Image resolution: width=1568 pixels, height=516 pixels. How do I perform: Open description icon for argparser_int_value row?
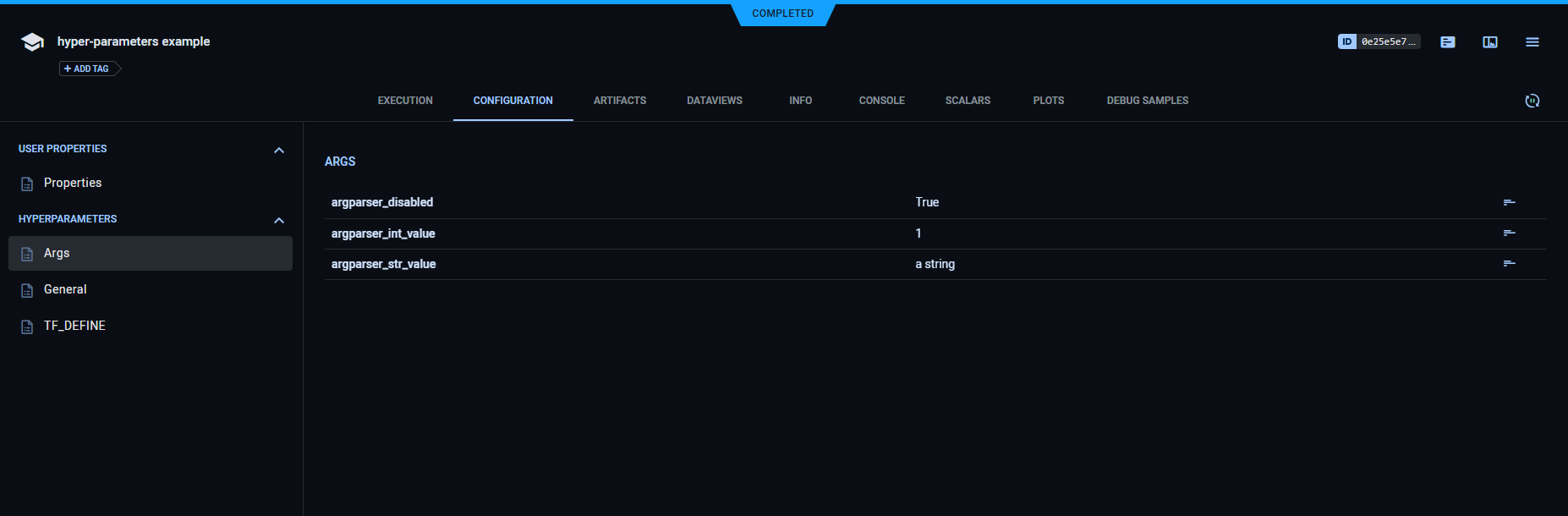click(x=1509, y=233)
